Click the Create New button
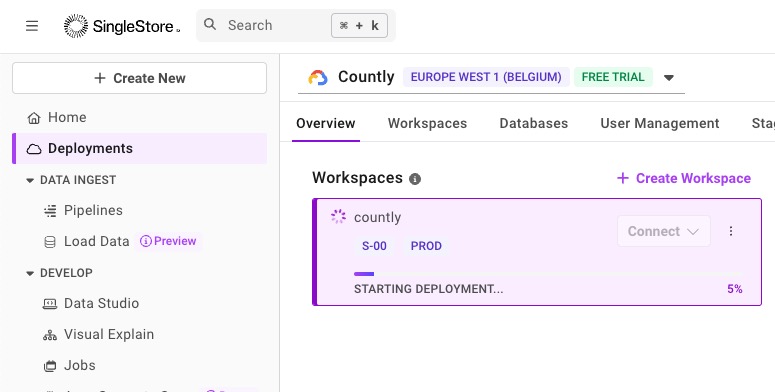The image size is (775, 392). tap(139, 78)
